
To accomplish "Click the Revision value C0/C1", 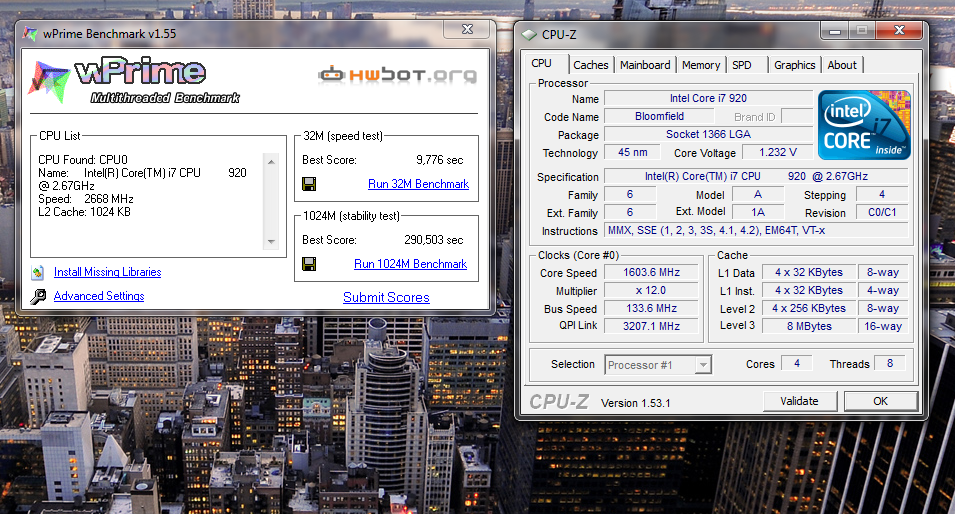I will click(x=882, y=212).
